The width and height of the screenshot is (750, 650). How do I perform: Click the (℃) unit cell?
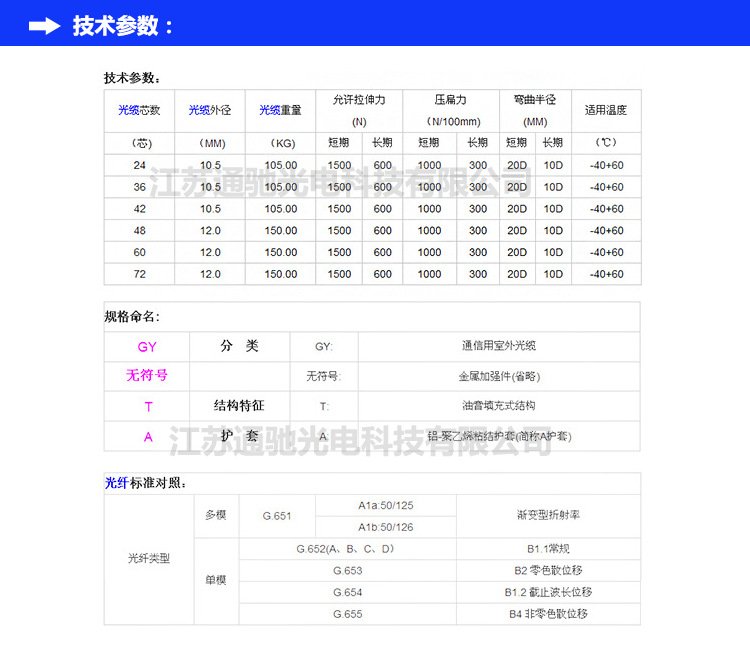[606, 143]
